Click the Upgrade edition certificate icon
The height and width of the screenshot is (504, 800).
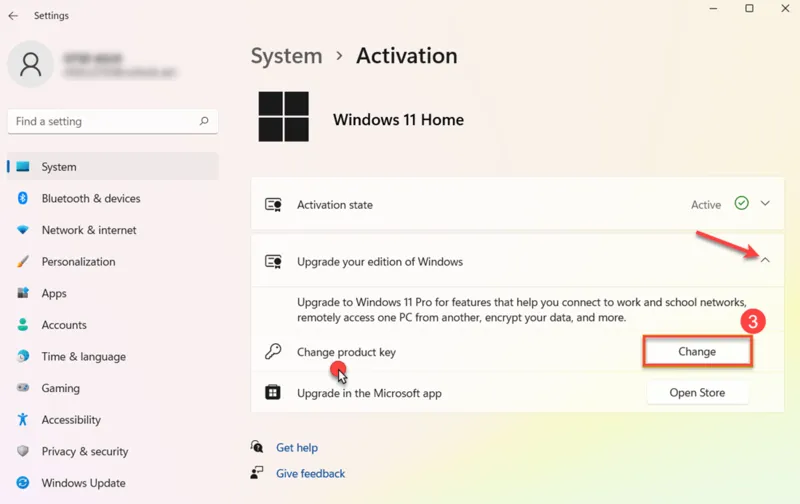(273, 262)
